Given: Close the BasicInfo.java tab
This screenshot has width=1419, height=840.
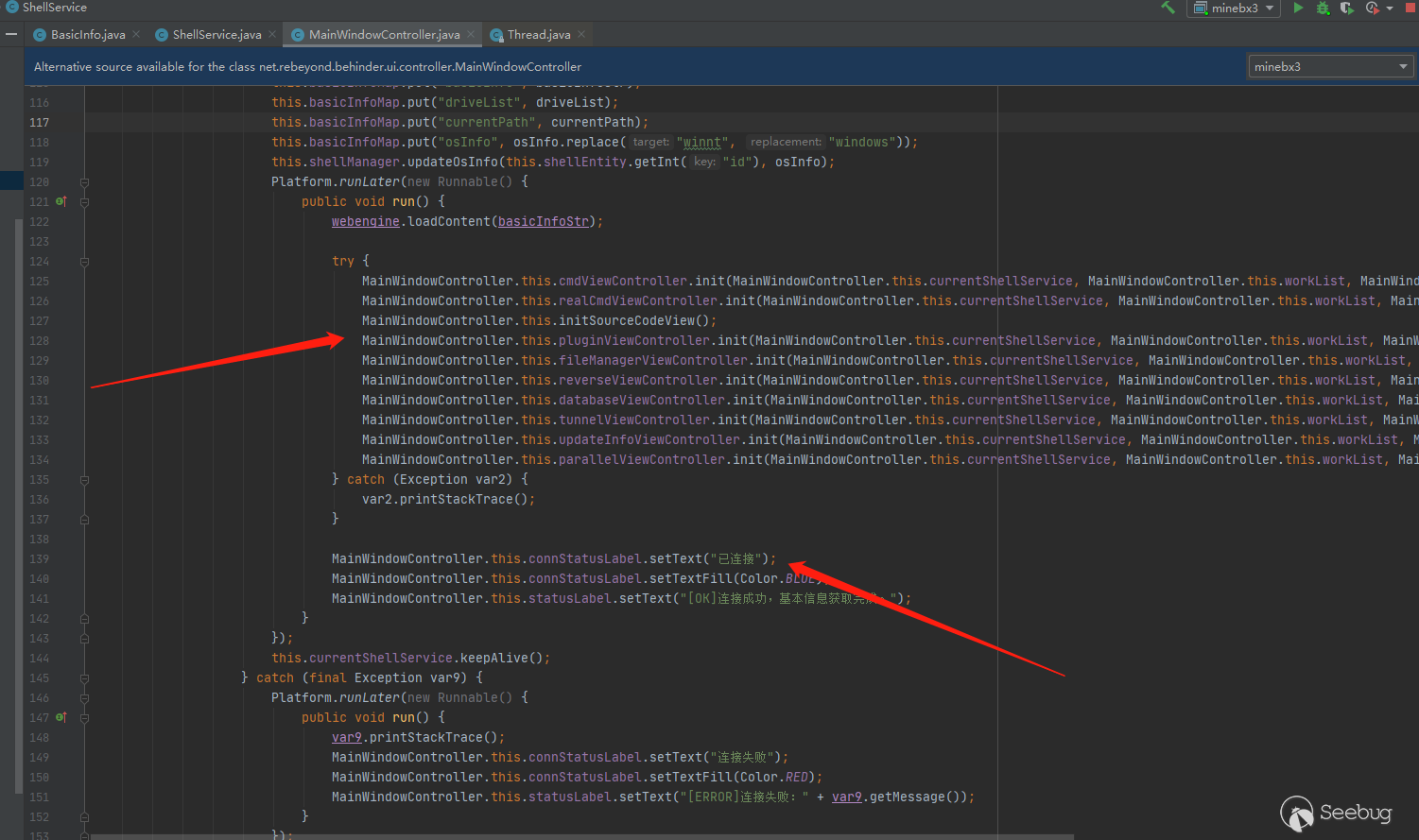Looking at the screenshot, I should click(136, 34).
